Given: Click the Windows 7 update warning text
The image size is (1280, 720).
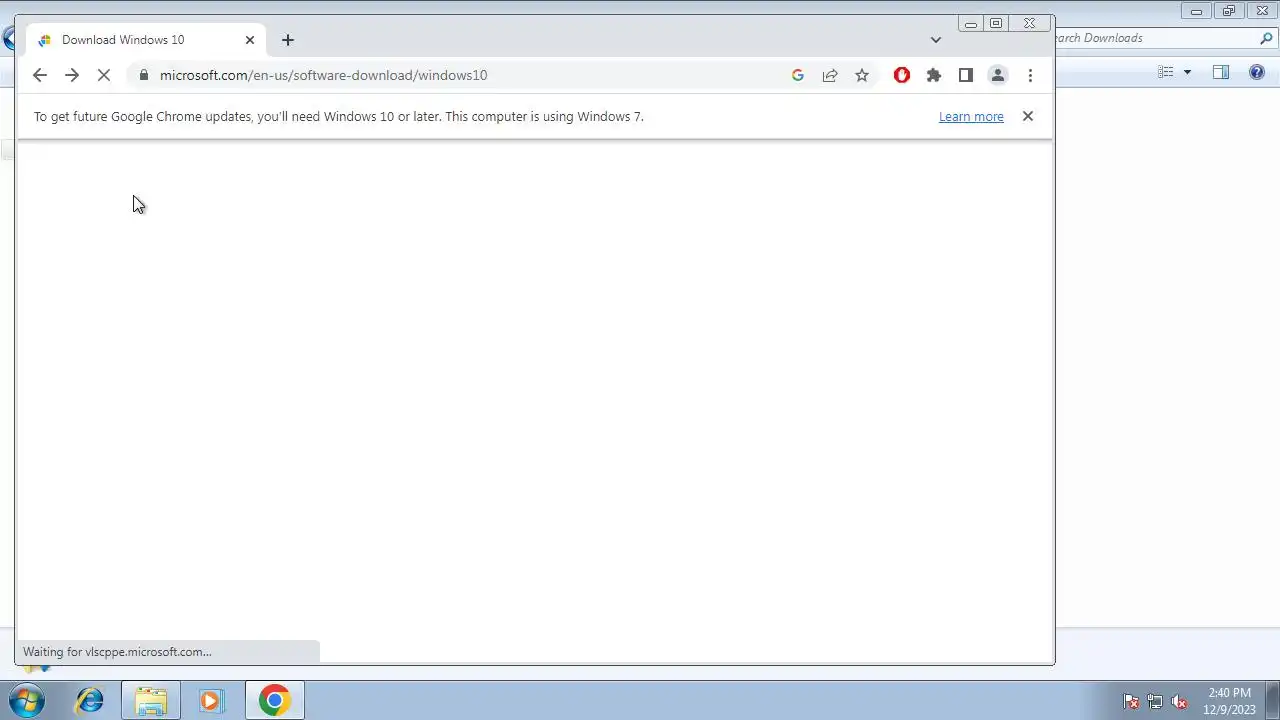Looking at the screenshot, I should tap(339, 117).
